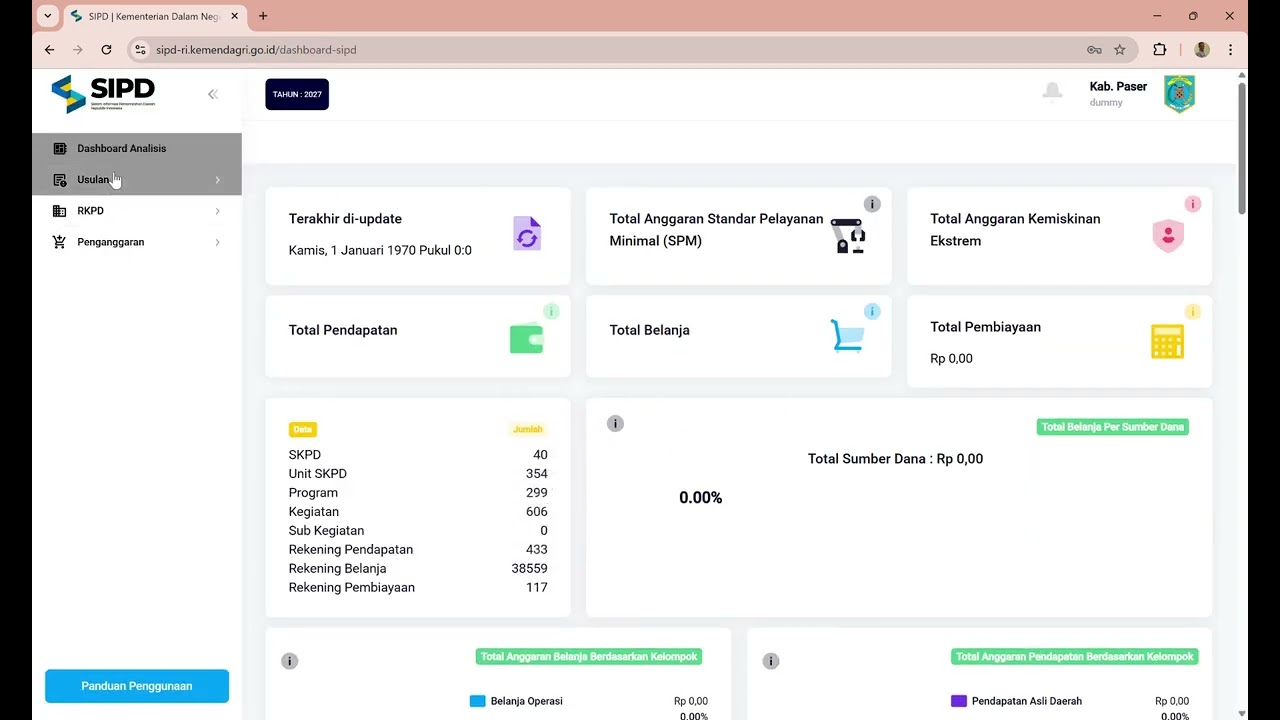Open the tab search dropdown

47,16
